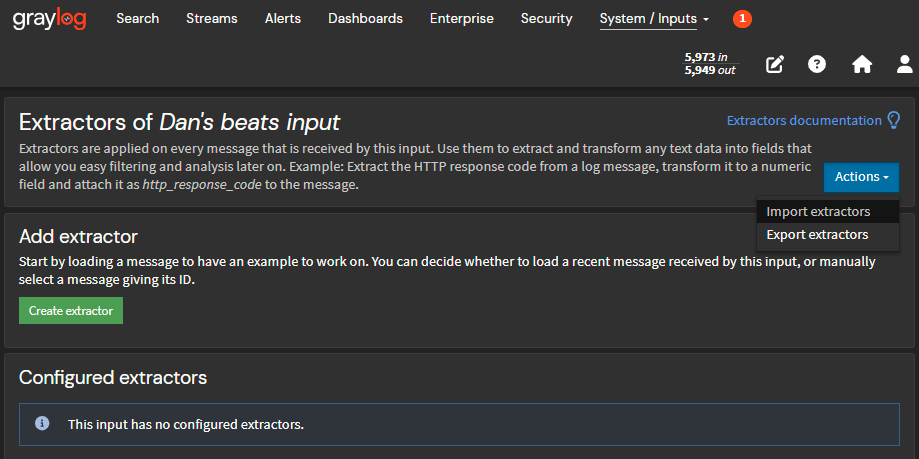919x459 pixels.
Task: Choose Export extractors from the menu
Action: [817, 235]
